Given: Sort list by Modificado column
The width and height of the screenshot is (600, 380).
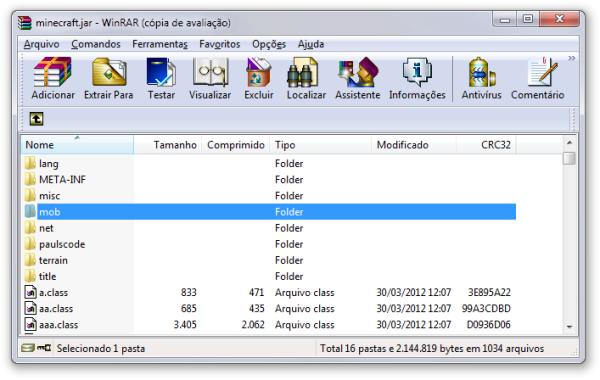Looking at the screenshot, I should [414, 145].
